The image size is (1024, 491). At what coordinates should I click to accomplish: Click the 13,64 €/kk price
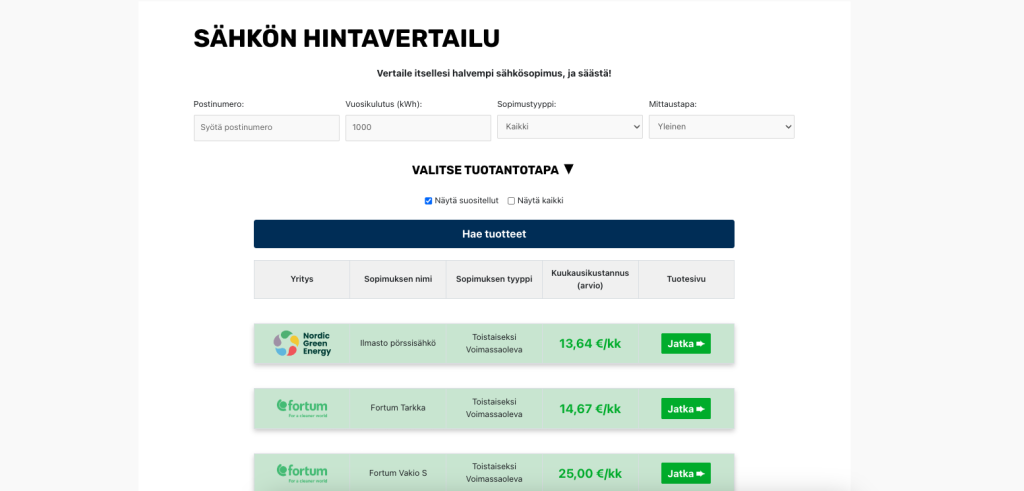[590, 344]
